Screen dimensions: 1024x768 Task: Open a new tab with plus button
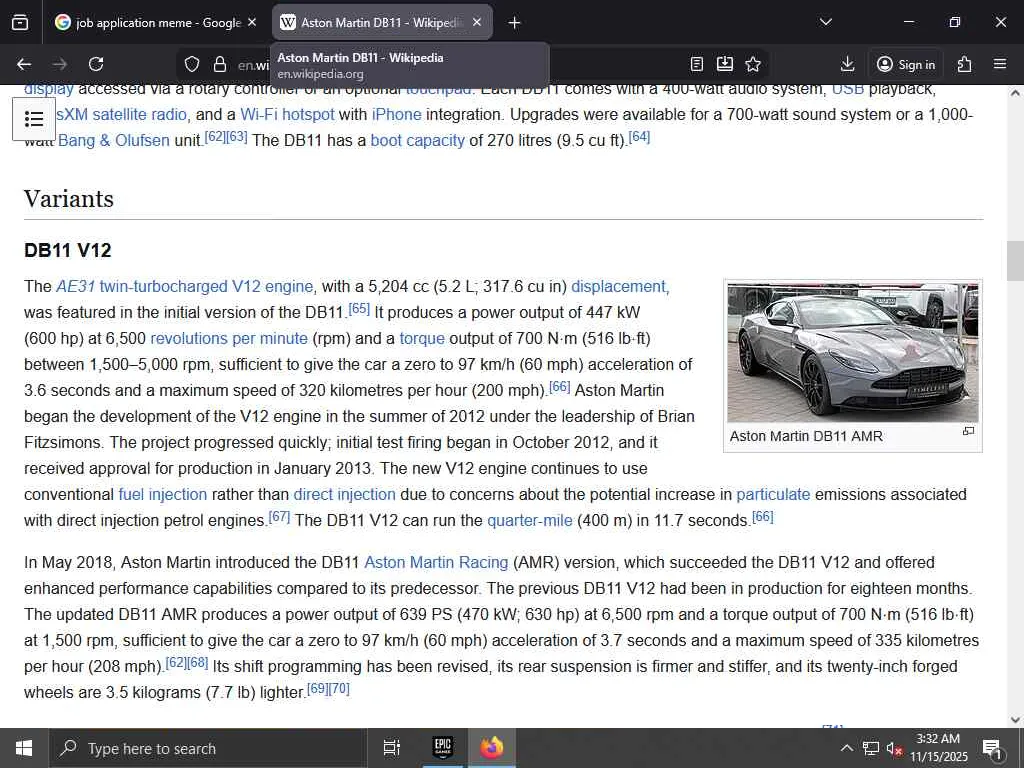point(514,23)
